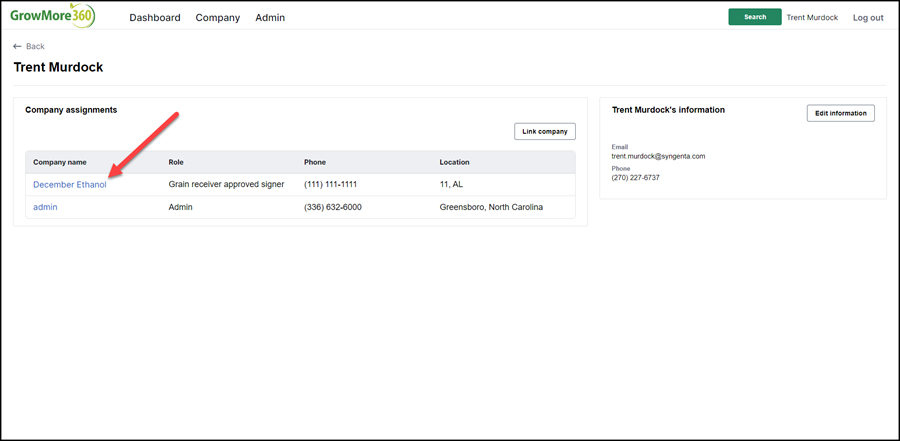Open the Company menu item

pyautogui.click(x=218, y=18)
